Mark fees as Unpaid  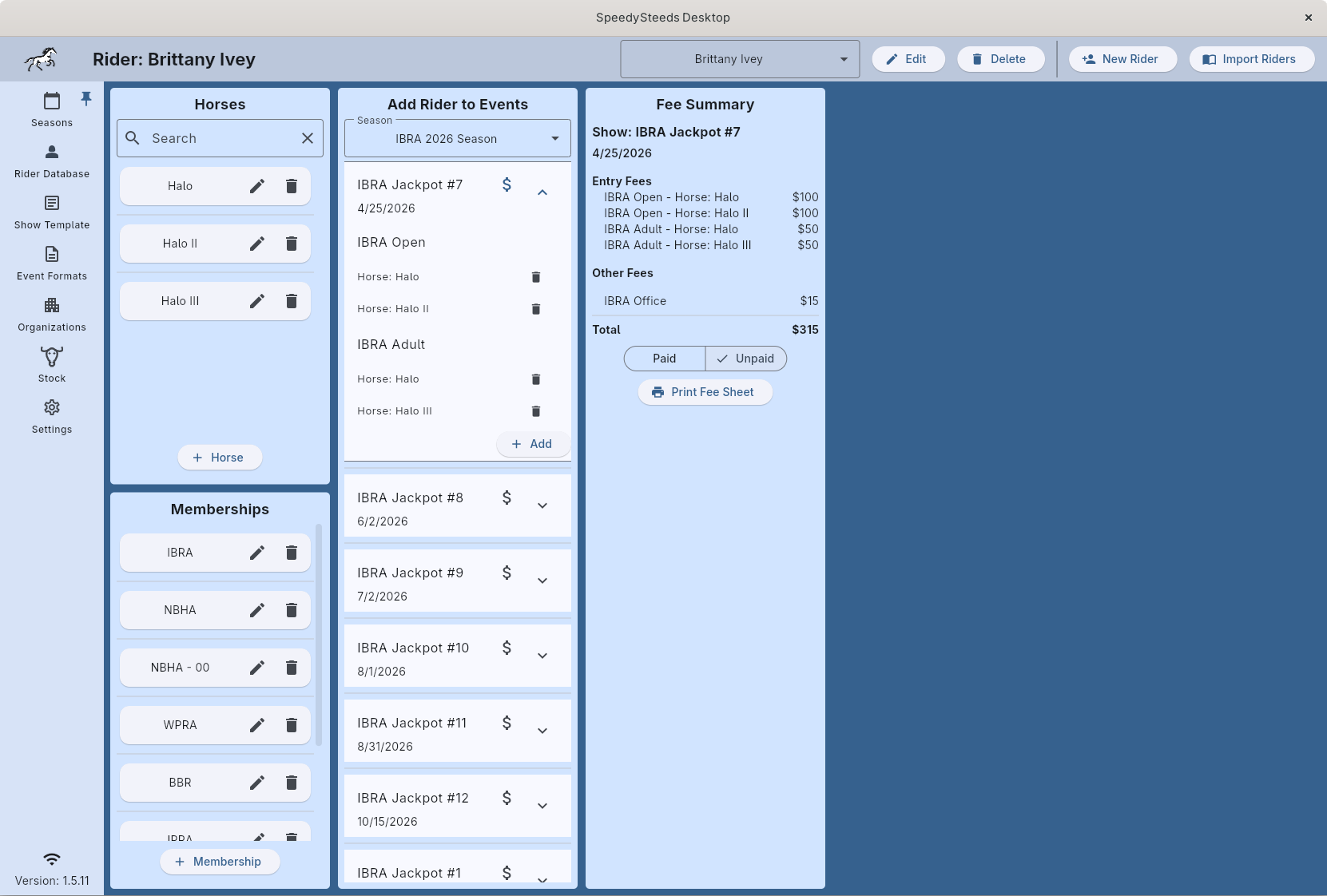coord(746,359)
